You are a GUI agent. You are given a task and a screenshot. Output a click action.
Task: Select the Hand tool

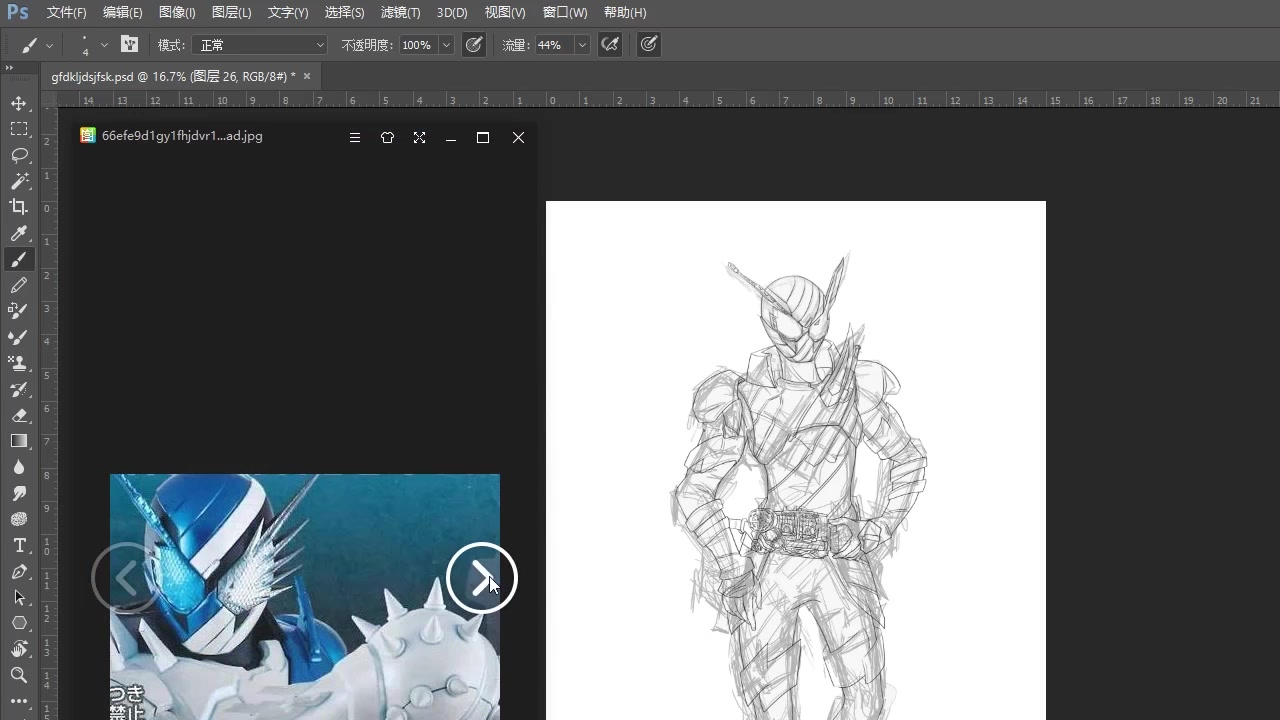[19, 649]
